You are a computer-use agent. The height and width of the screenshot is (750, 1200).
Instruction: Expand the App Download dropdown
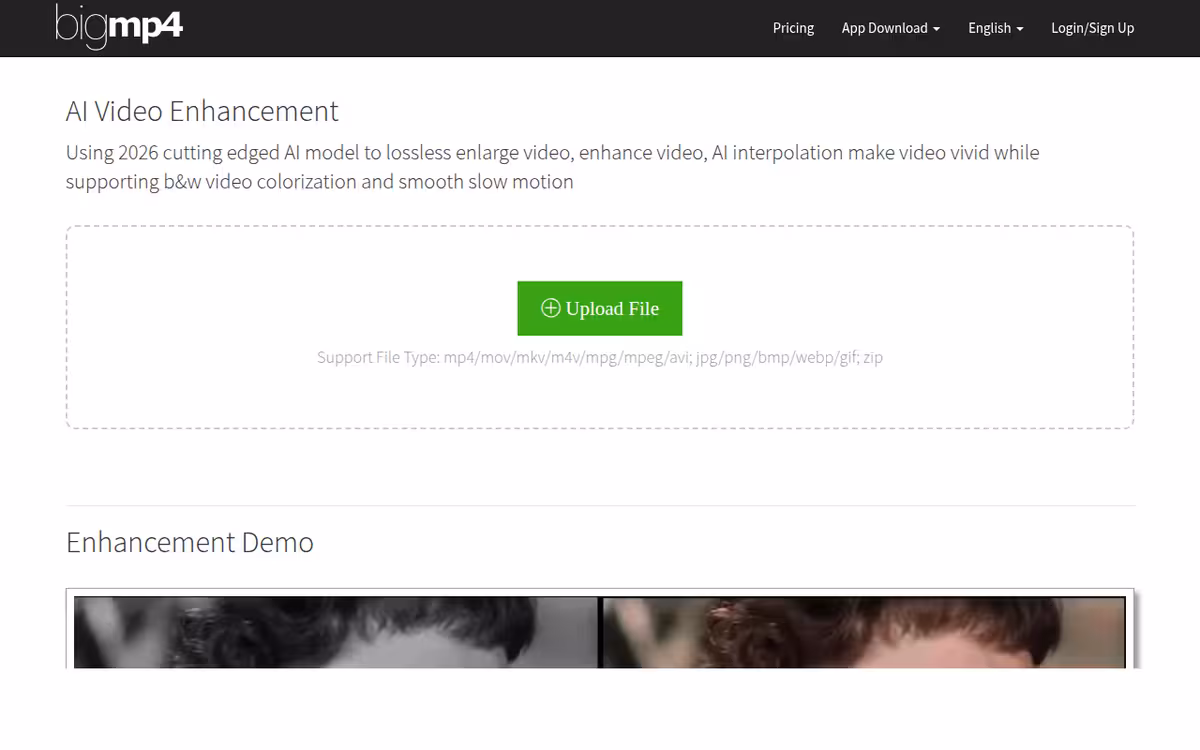[x=891, y=28]
